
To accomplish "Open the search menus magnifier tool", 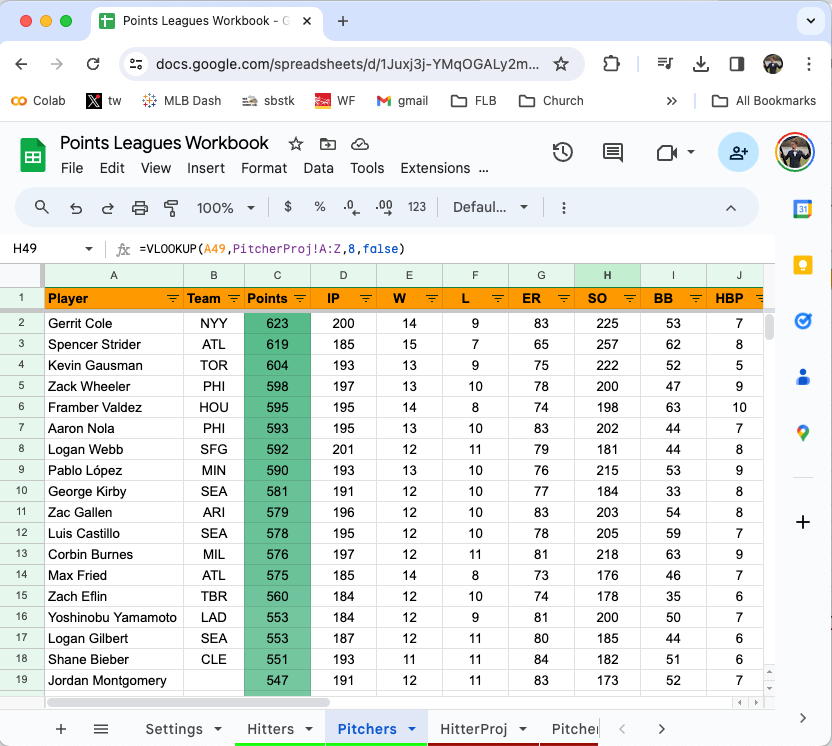I will pos(41,207).
